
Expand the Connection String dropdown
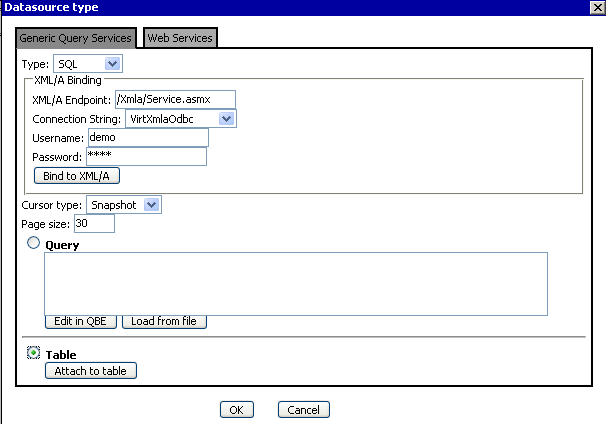(182, 118)
